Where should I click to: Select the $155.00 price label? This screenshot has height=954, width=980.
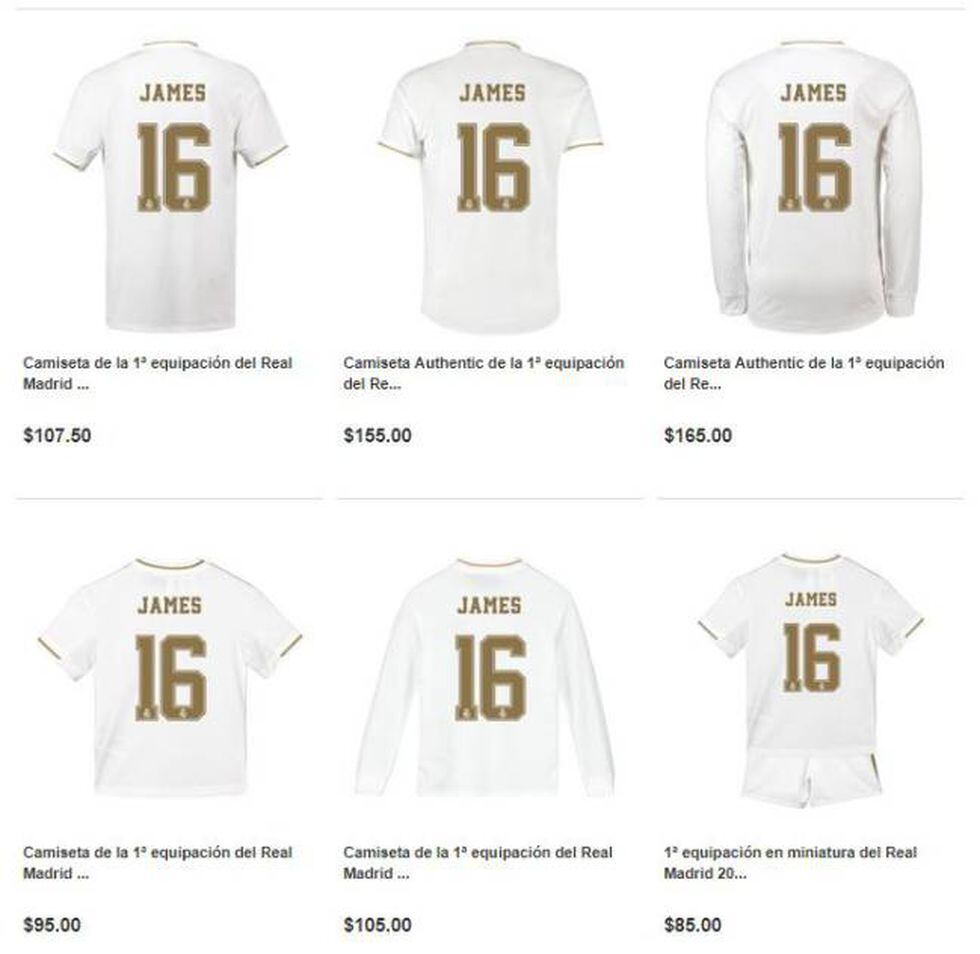point(378,436)
